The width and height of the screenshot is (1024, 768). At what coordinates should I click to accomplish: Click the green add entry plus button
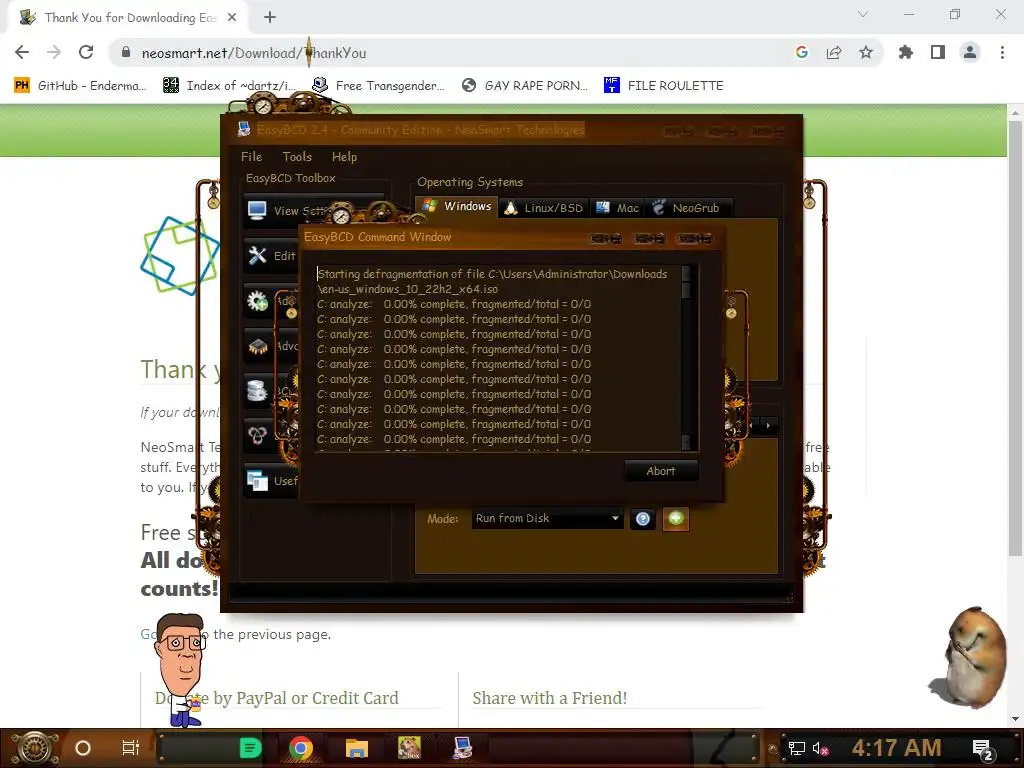[x=676, y=519]
